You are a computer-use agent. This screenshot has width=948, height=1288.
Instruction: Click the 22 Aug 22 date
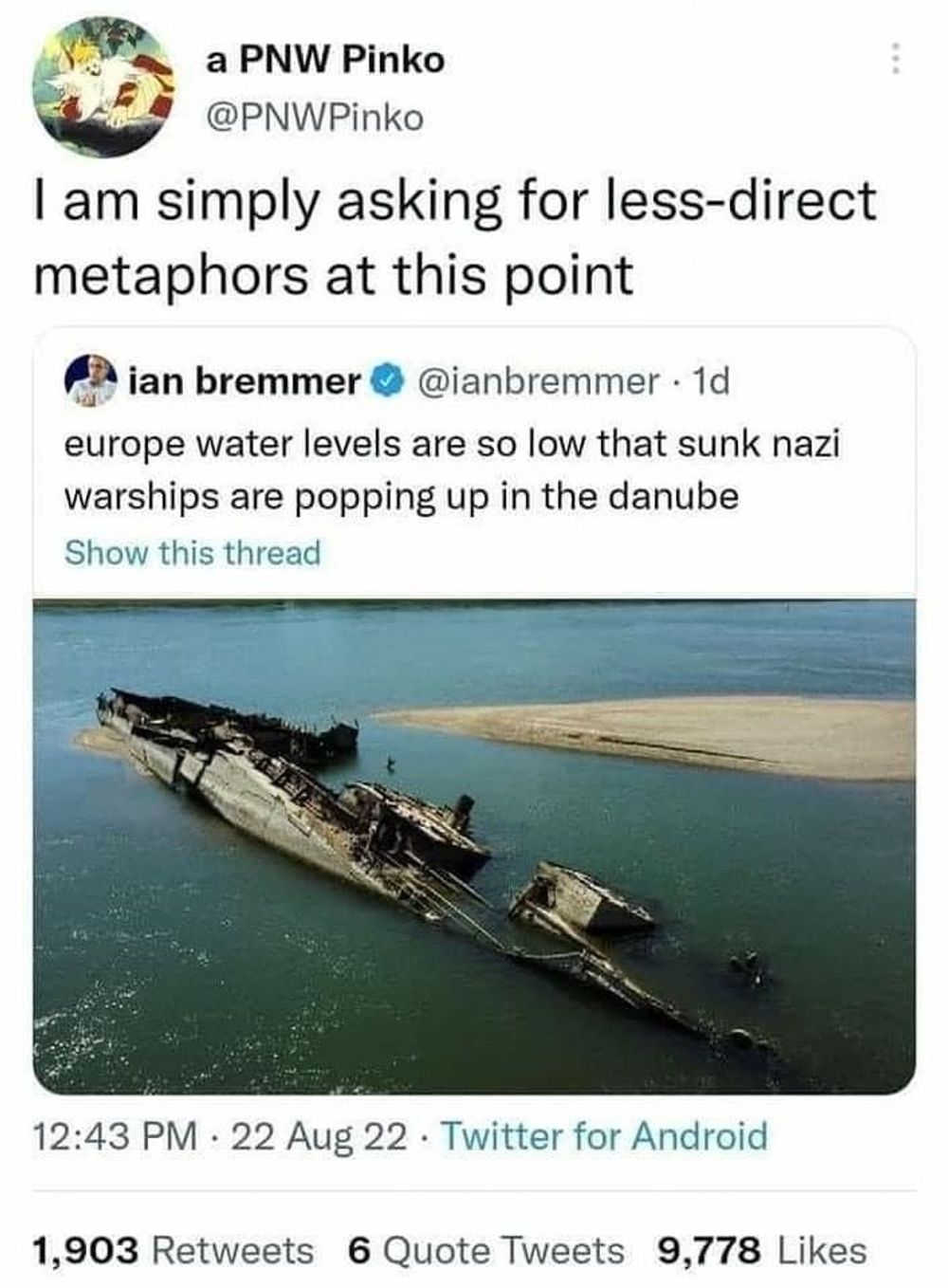point(319,1135)
